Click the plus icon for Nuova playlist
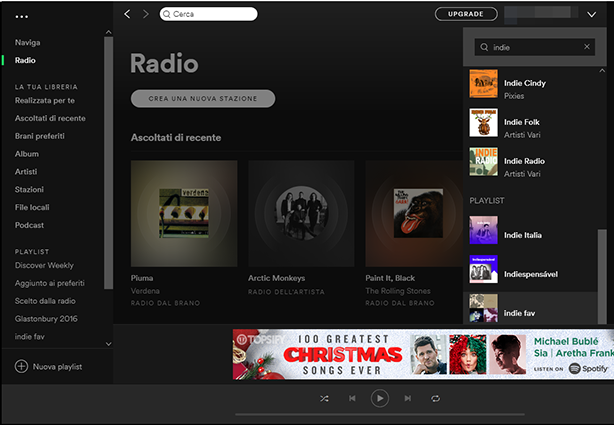Image resolution: width=614 pixels, height=425 pixels. pyautogui.click(x=21, y=367)
